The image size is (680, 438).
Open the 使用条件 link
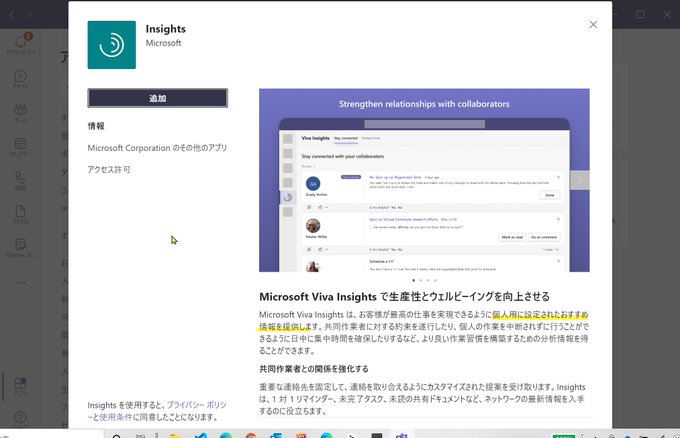click(116, 417)
